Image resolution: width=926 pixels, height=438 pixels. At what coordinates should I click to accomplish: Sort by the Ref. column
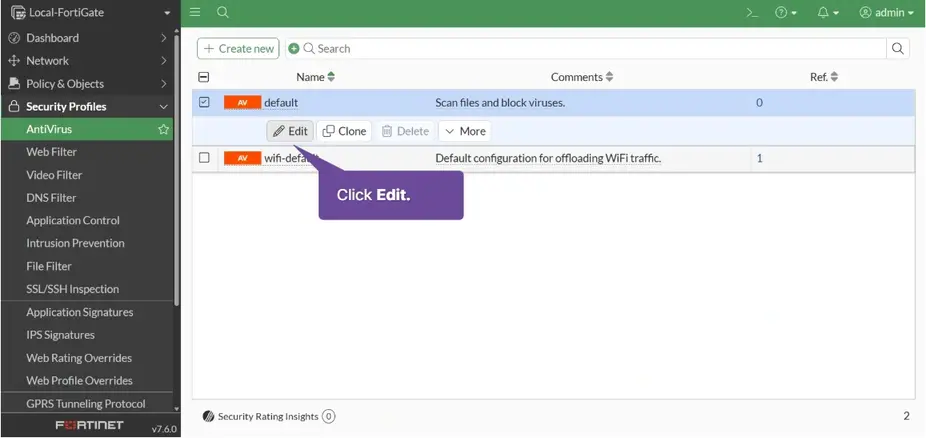tap(824, 77)
